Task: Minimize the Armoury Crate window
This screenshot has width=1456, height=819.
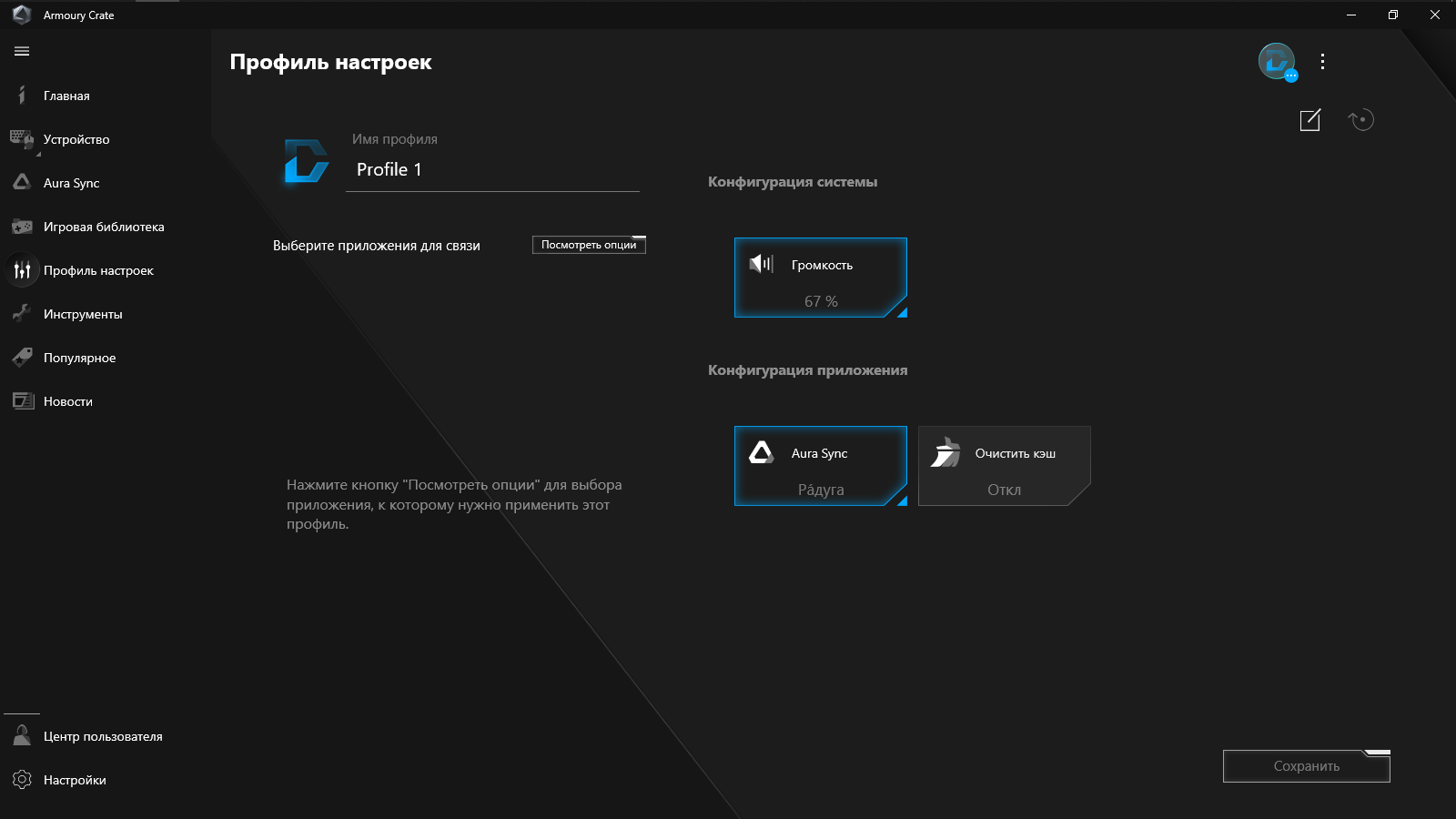Action: point(1351,15)
